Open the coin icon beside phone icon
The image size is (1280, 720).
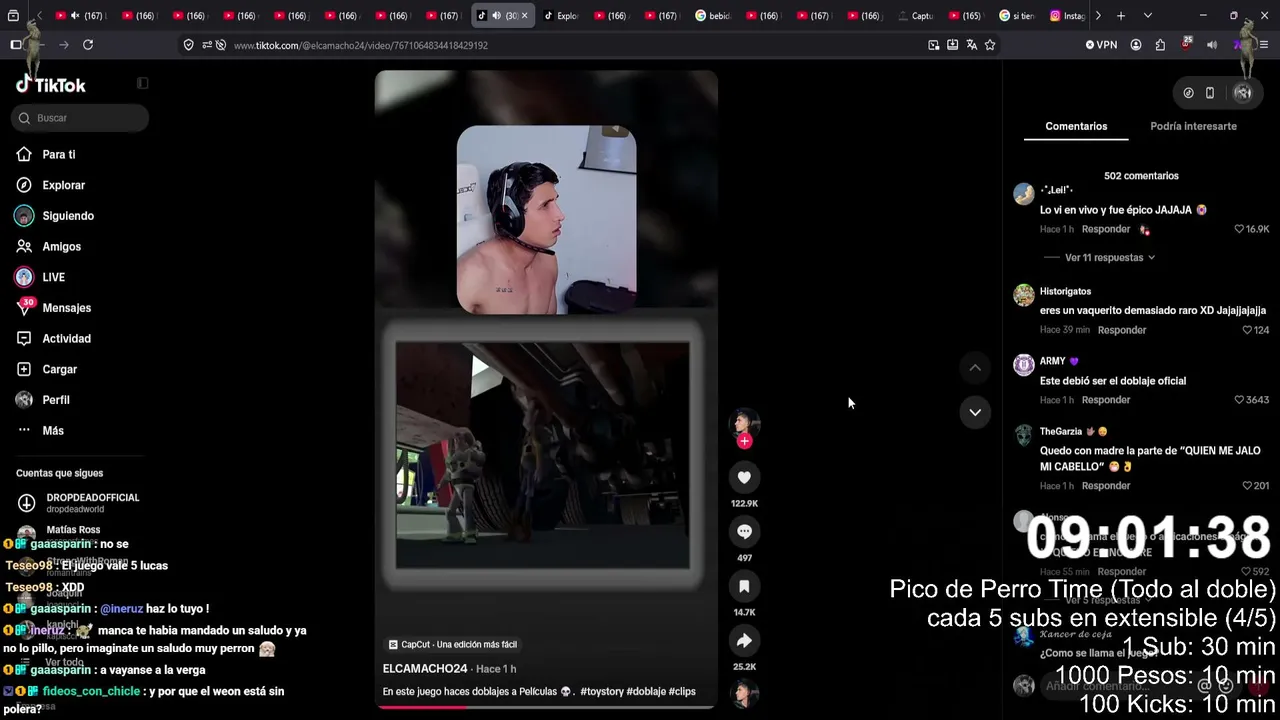click(x=1188, y=93)
